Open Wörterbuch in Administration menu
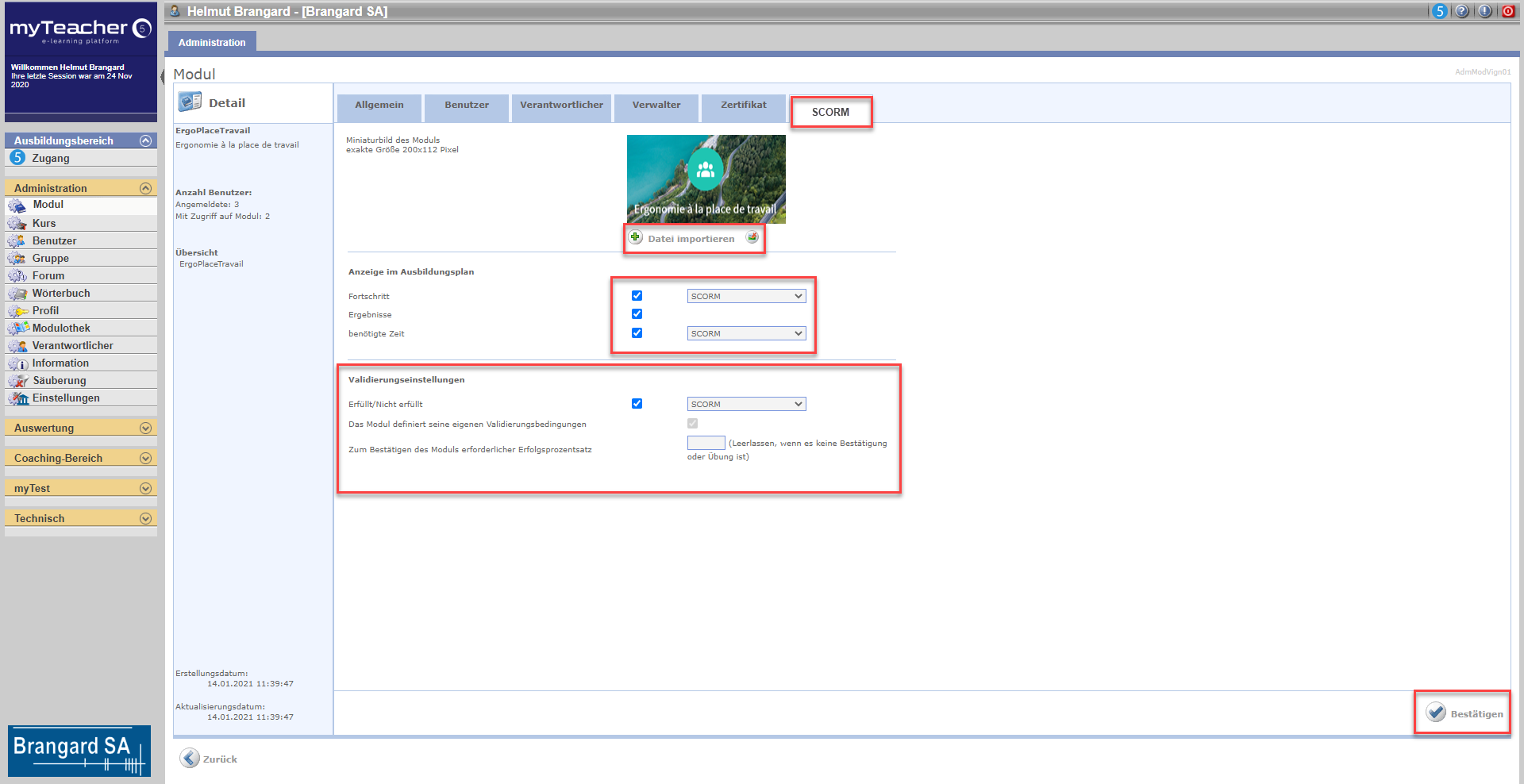Viewport: 1524px width, 784px height. tap(61, 293)
